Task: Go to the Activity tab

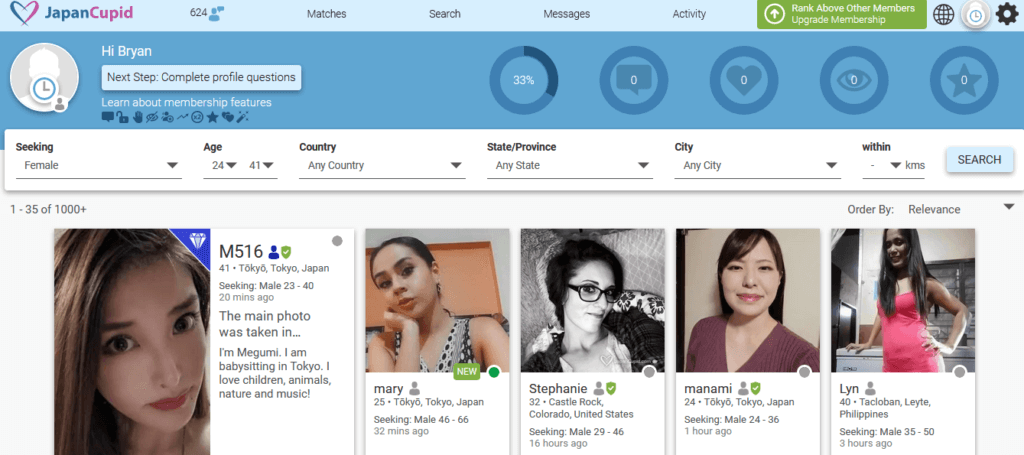Action: coord(689,14)
